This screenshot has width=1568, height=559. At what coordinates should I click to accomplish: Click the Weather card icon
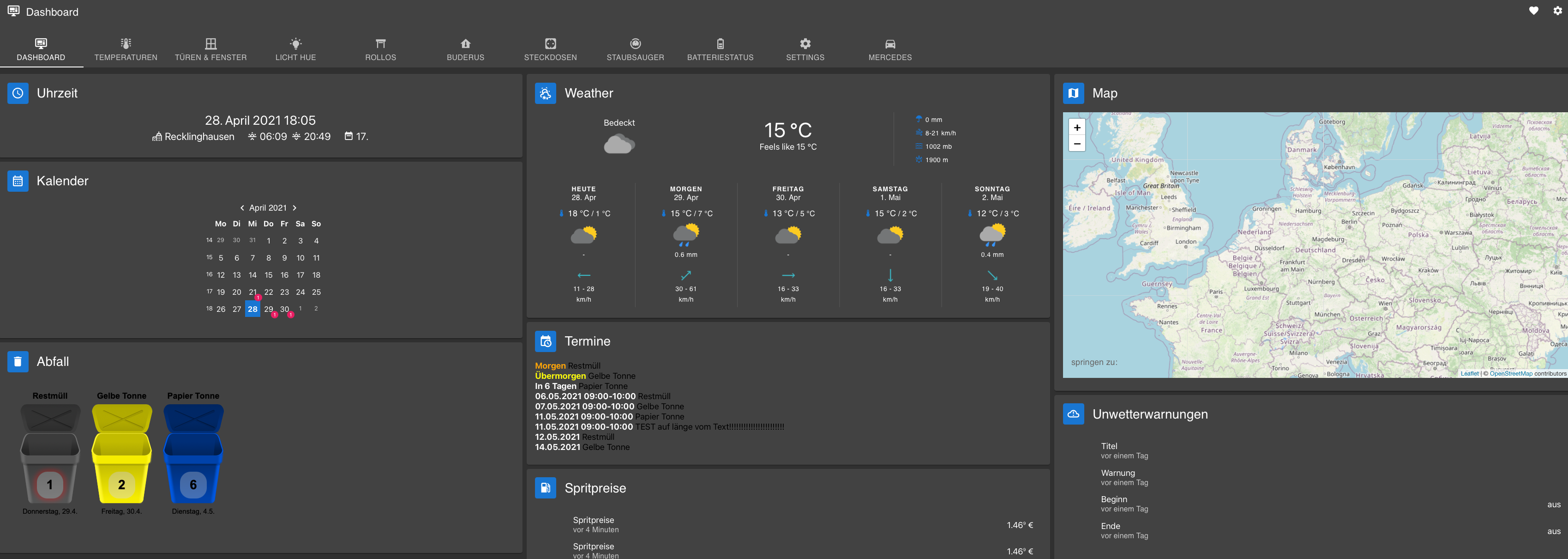pos(545,93)
